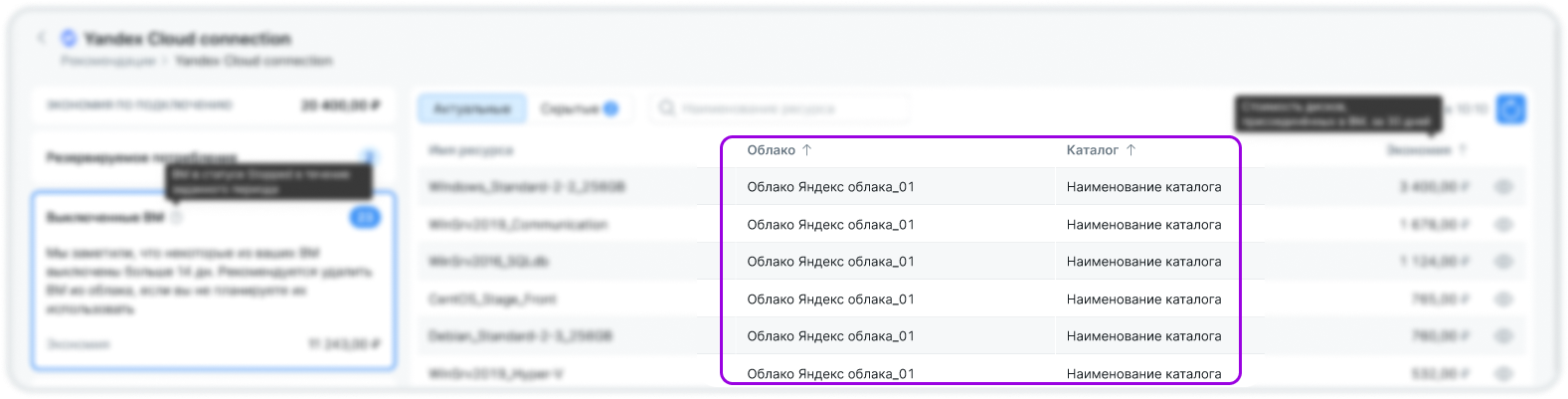Screen dimensions: 1568x399
Task: Open the Резервируемое потребление card
Action: (x=213, y=157)
